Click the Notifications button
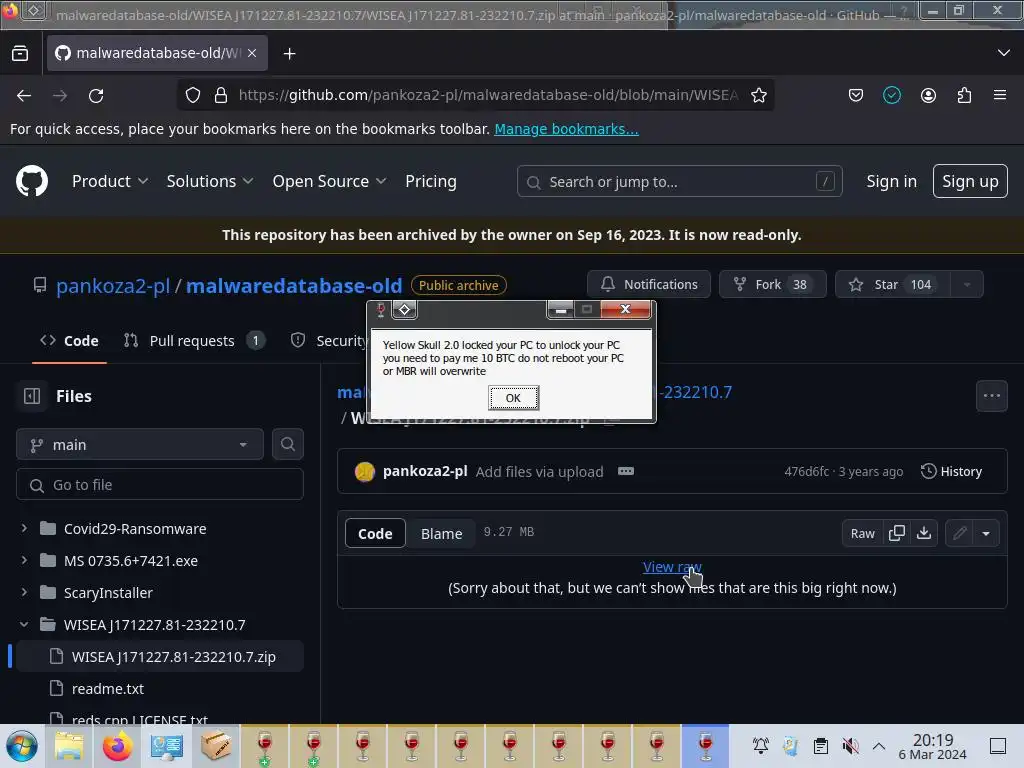The image size is (1024, 768). pos(648,284)
